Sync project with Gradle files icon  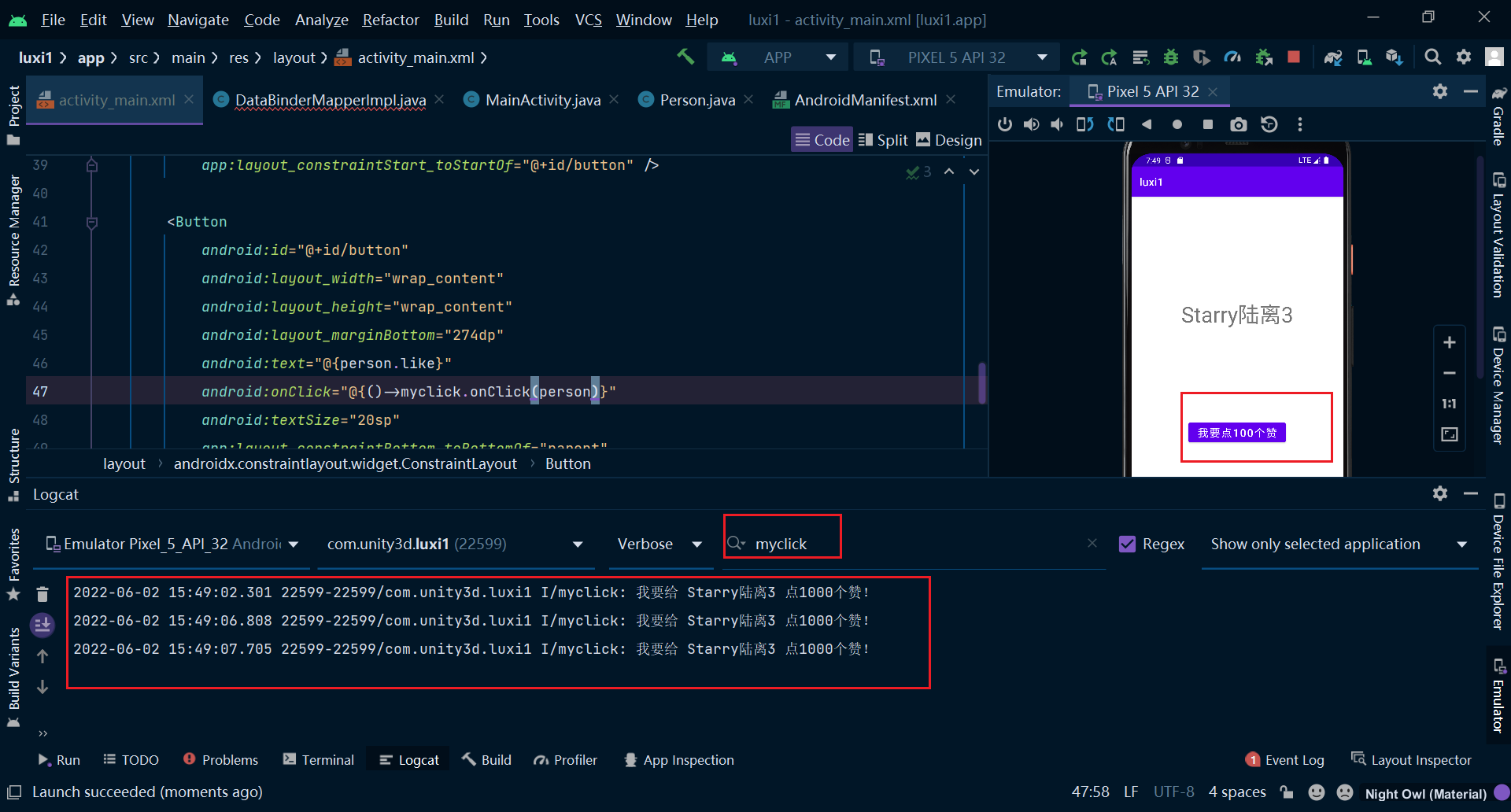tap(1332, 57)
